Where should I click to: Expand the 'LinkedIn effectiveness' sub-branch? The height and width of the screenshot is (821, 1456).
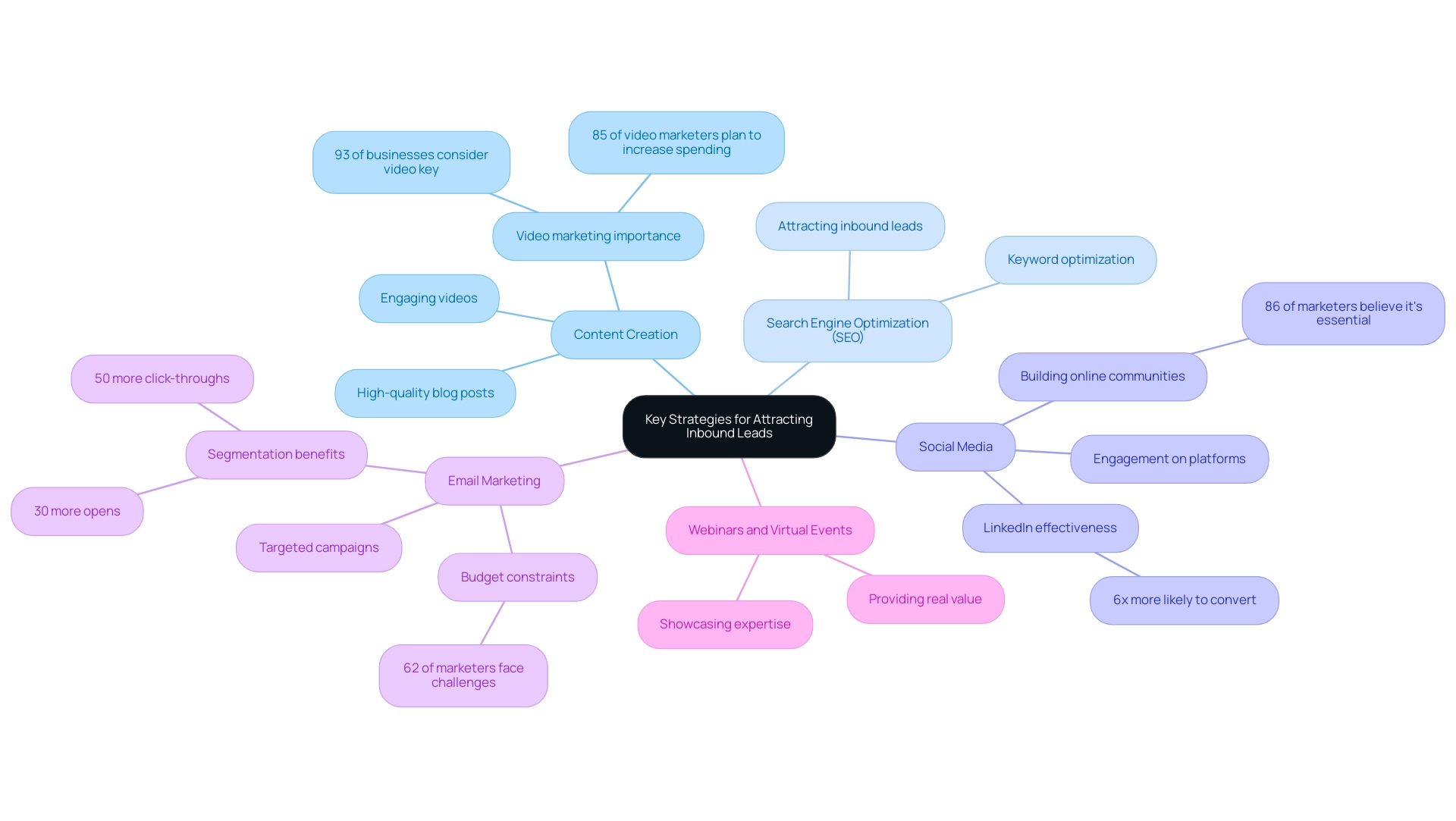coord(1050,527)
